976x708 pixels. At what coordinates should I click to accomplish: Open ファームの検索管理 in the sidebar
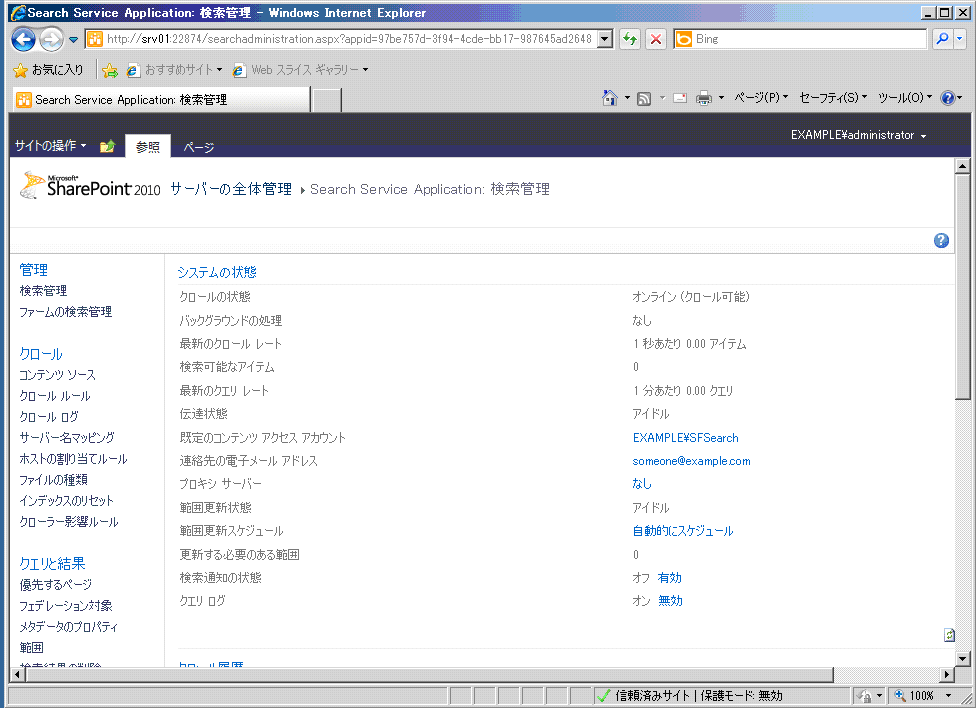click(65, 312)
